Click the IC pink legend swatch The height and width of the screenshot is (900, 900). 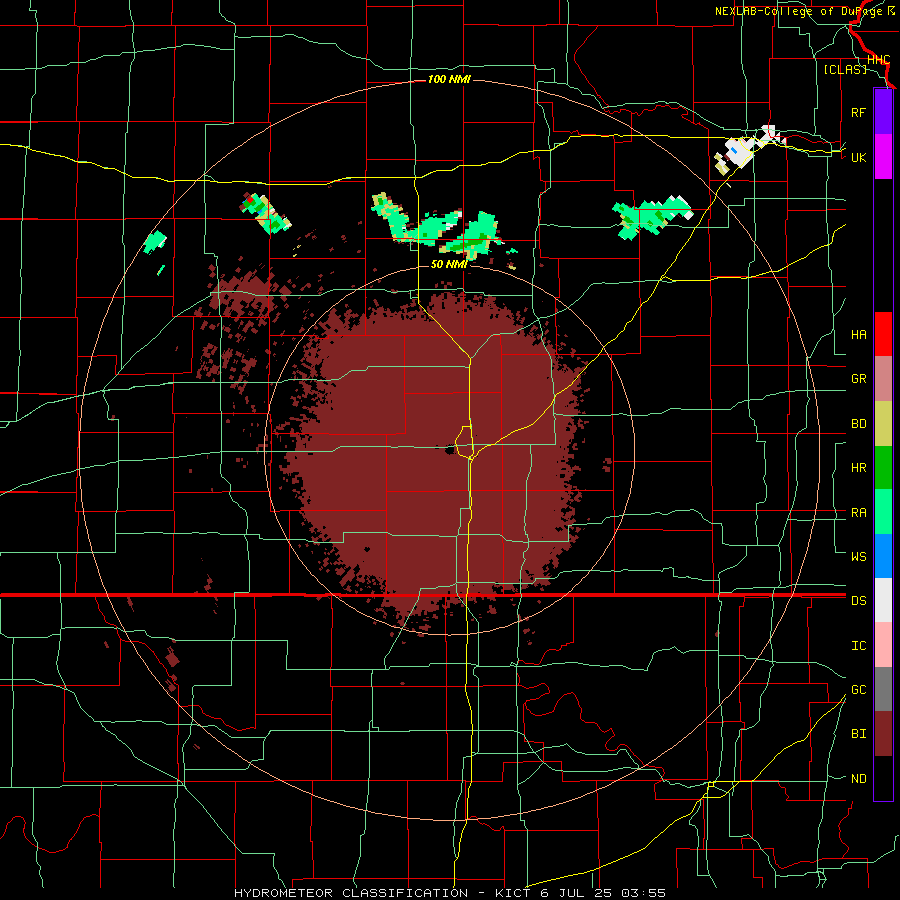[x=883, y=645]
